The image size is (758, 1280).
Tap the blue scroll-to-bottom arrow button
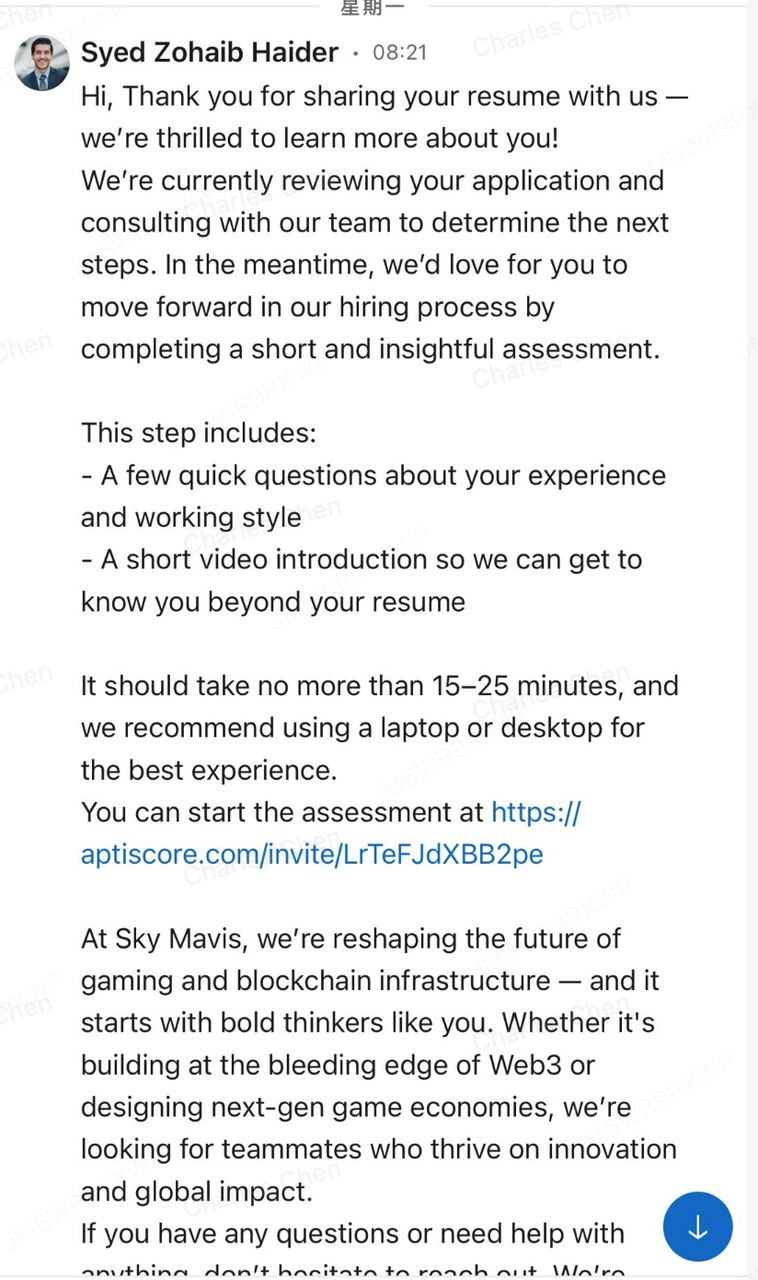[x=697, y=1226]
